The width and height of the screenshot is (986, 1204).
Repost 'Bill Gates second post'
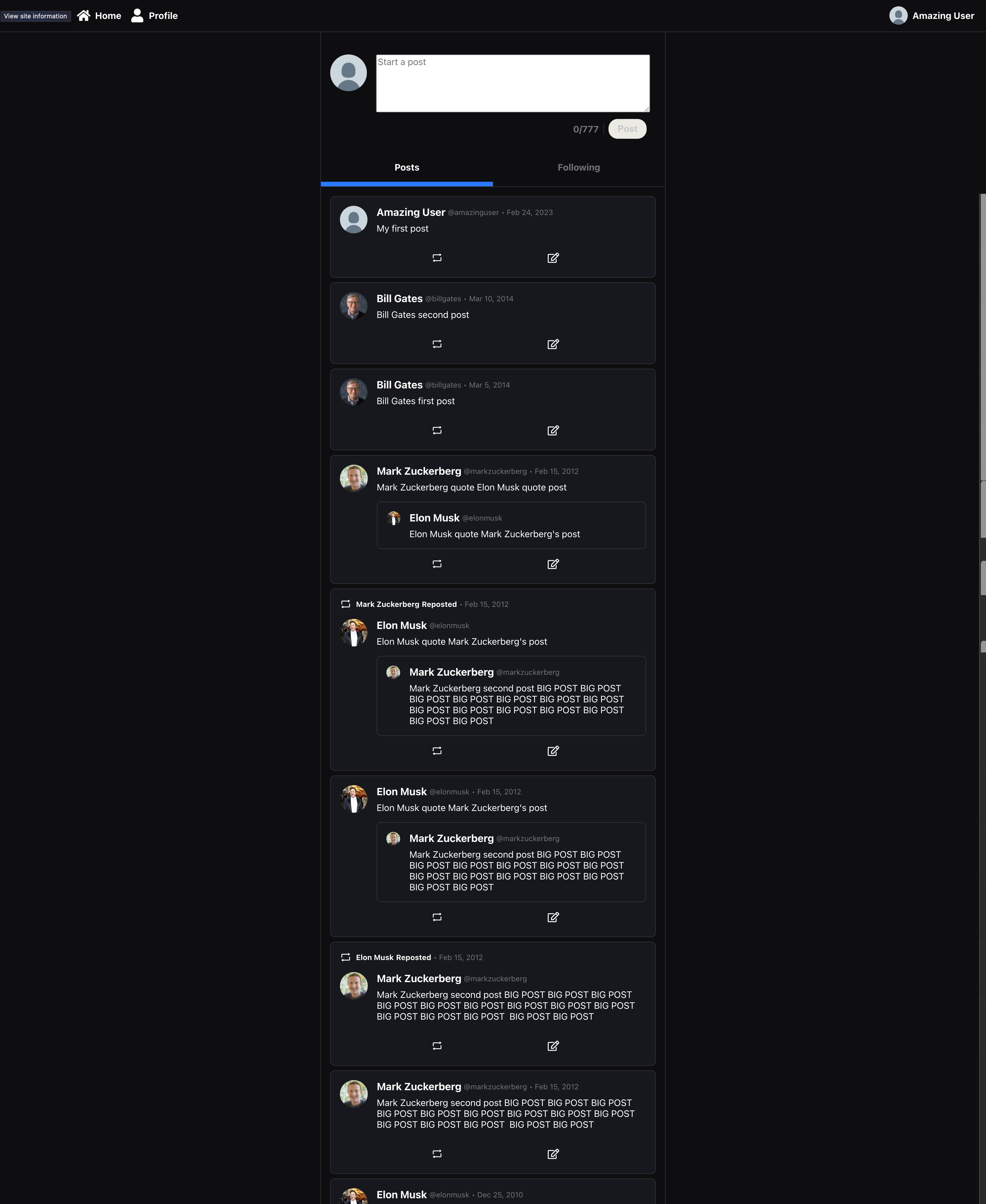click(437, 344)
